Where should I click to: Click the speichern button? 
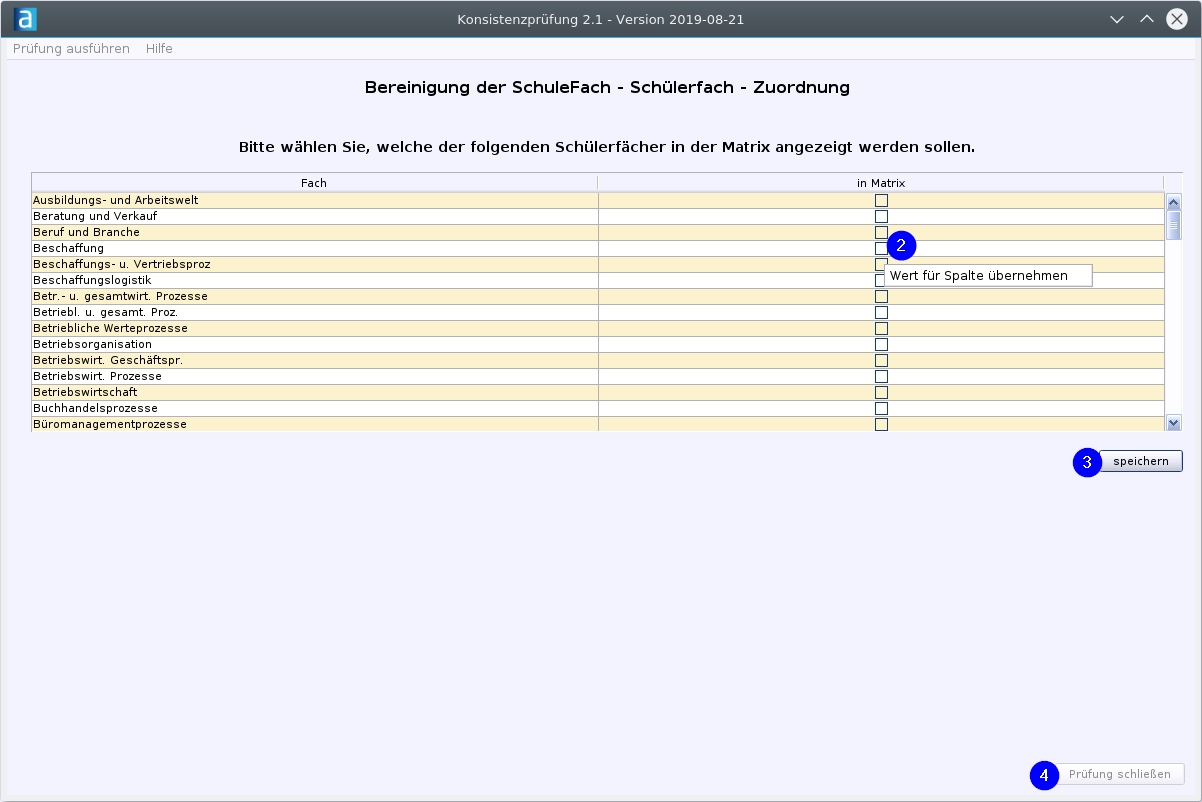(1140, 461)
